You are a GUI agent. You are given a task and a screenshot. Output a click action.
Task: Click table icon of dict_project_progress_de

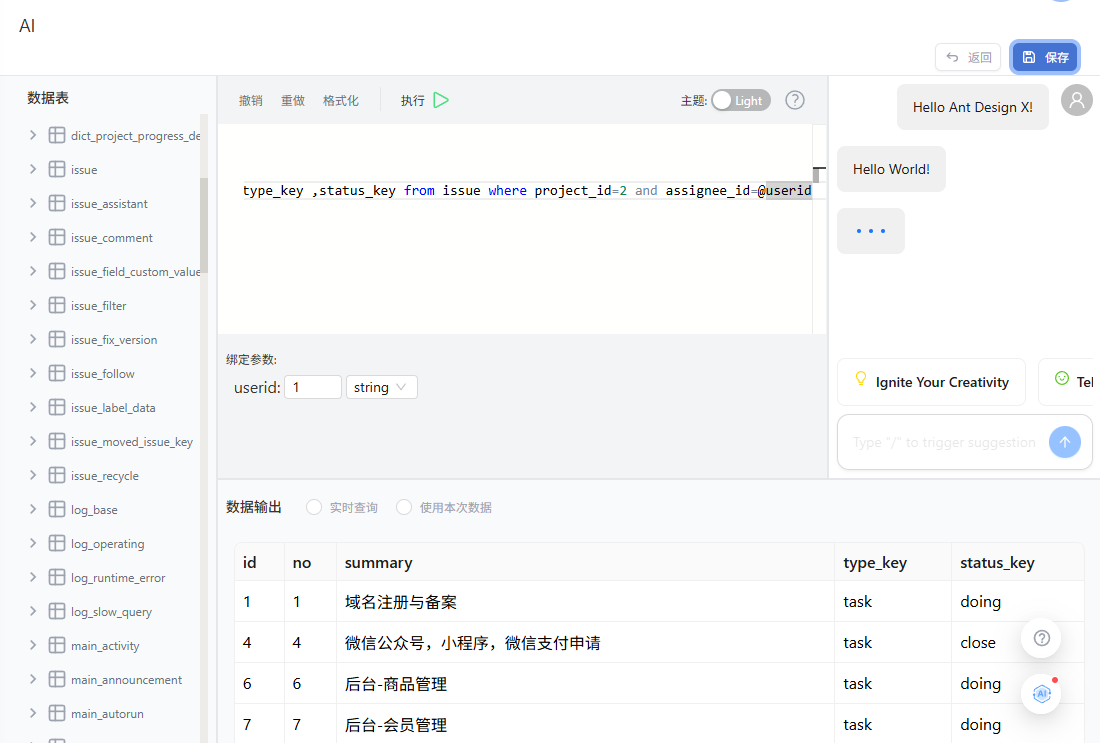57,135
